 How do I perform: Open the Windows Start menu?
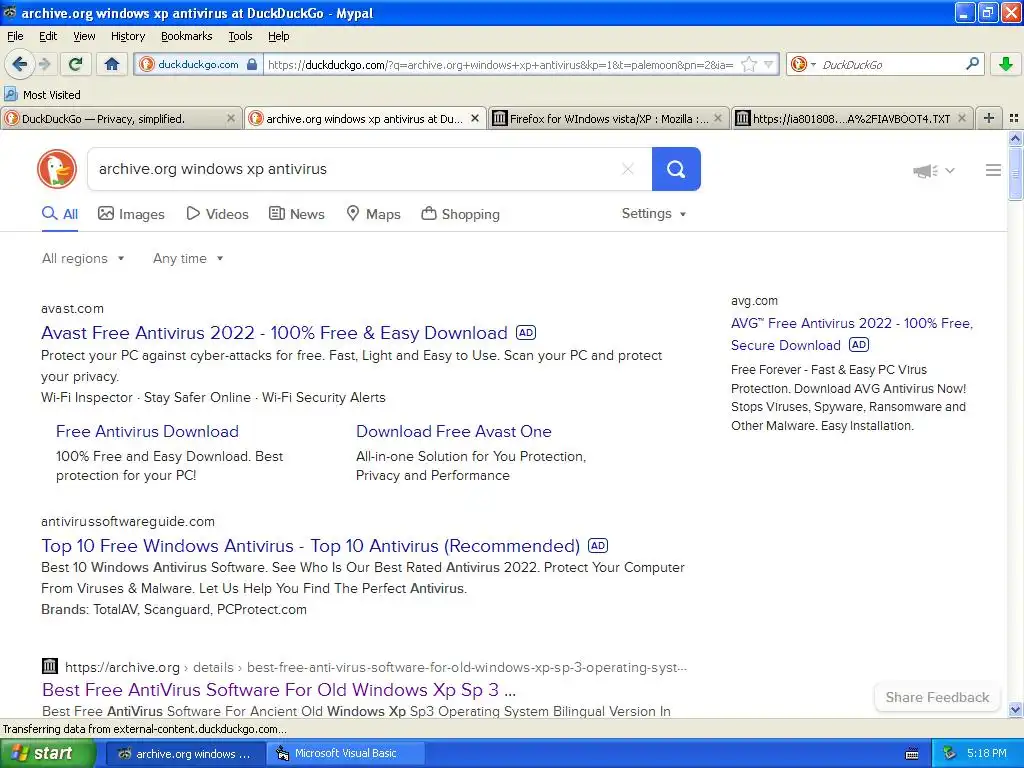click(48, 753)
